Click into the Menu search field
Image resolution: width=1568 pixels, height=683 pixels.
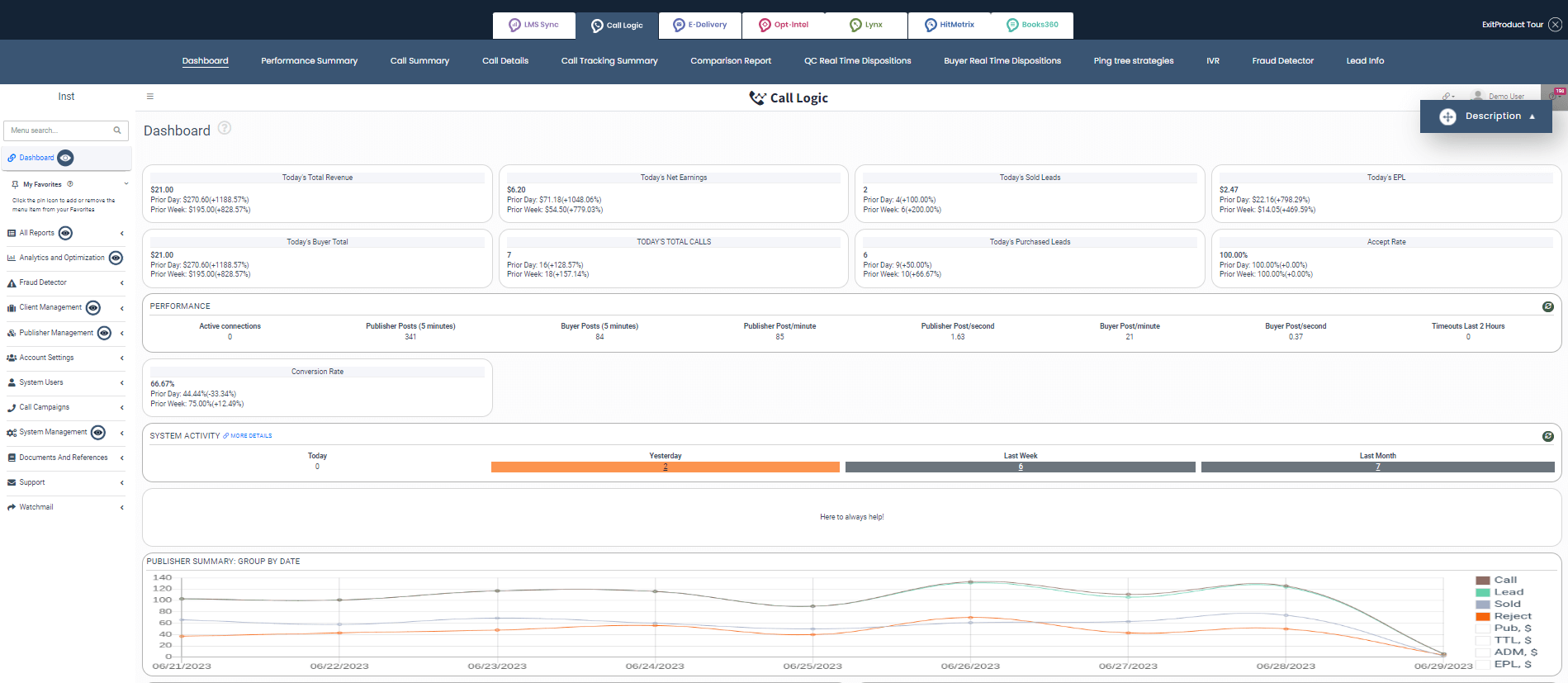pos(59,130)
